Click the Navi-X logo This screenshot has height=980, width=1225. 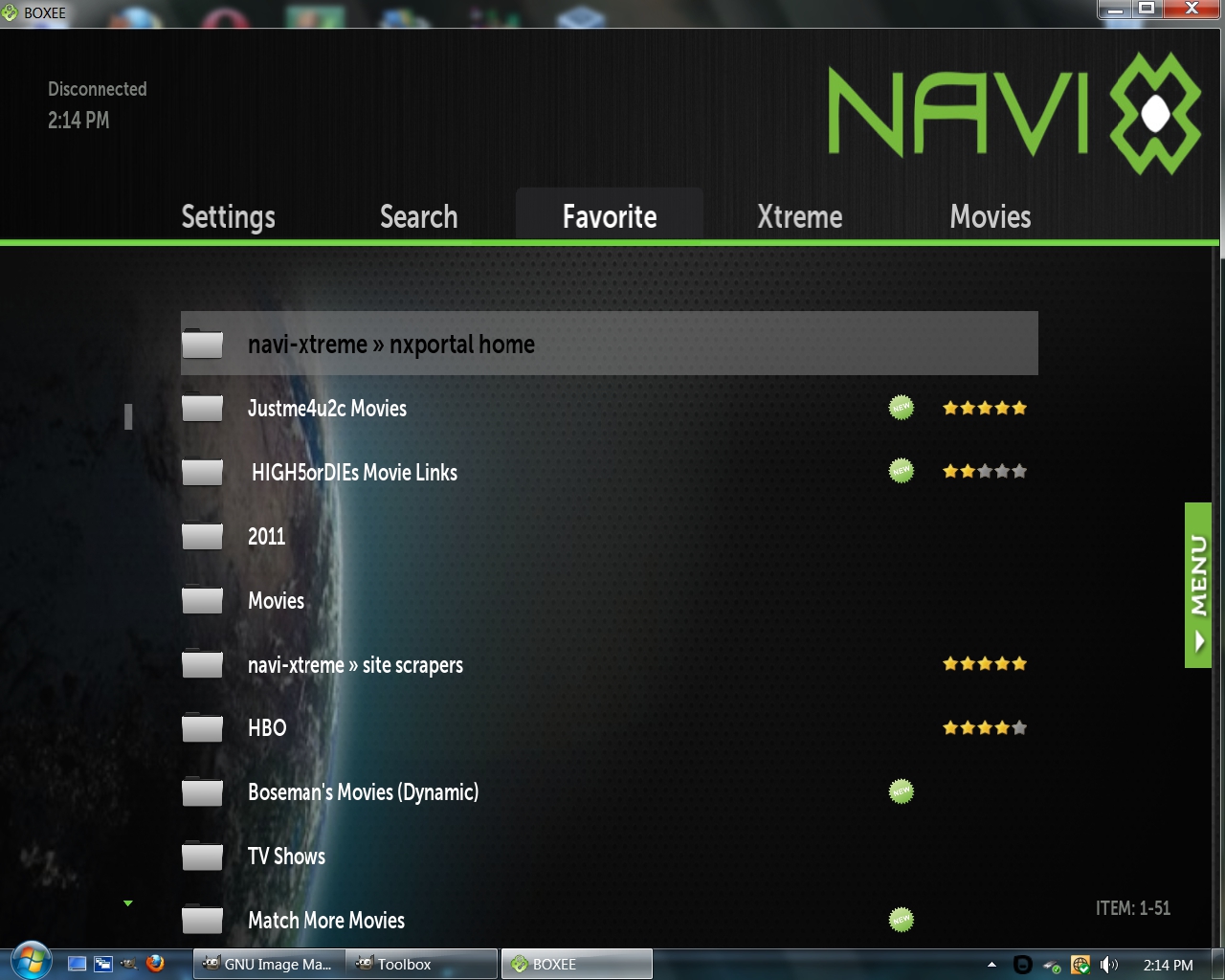point(1014,112)
